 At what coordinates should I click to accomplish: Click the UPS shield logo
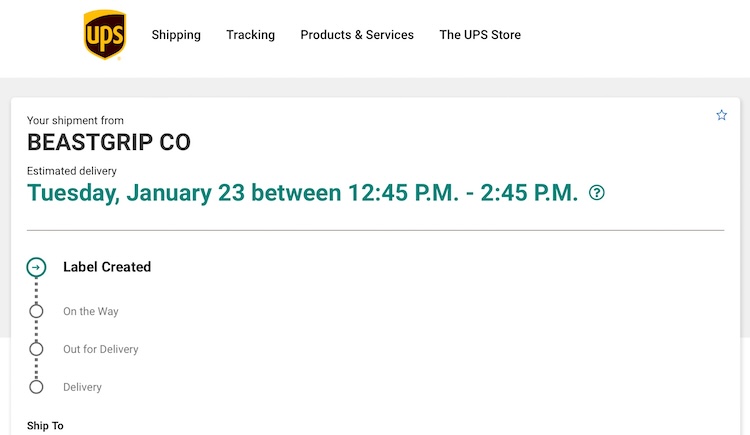[x=105, y=34]
